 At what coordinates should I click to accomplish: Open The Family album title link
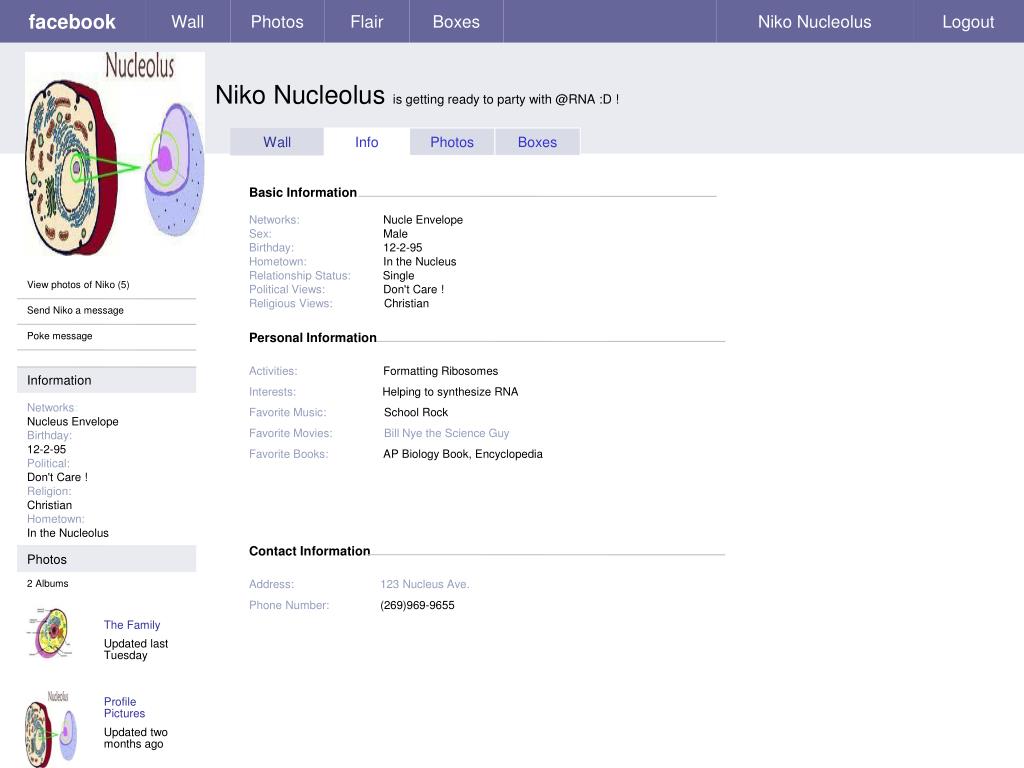click(132, 625)
